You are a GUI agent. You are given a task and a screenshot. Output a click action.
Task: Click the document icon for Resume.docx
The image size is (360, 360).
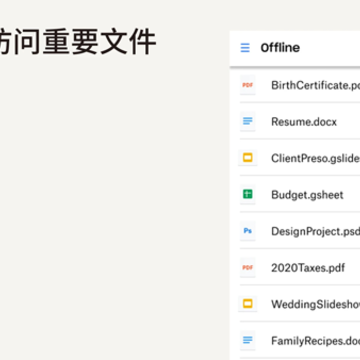(x=248, y=121)
